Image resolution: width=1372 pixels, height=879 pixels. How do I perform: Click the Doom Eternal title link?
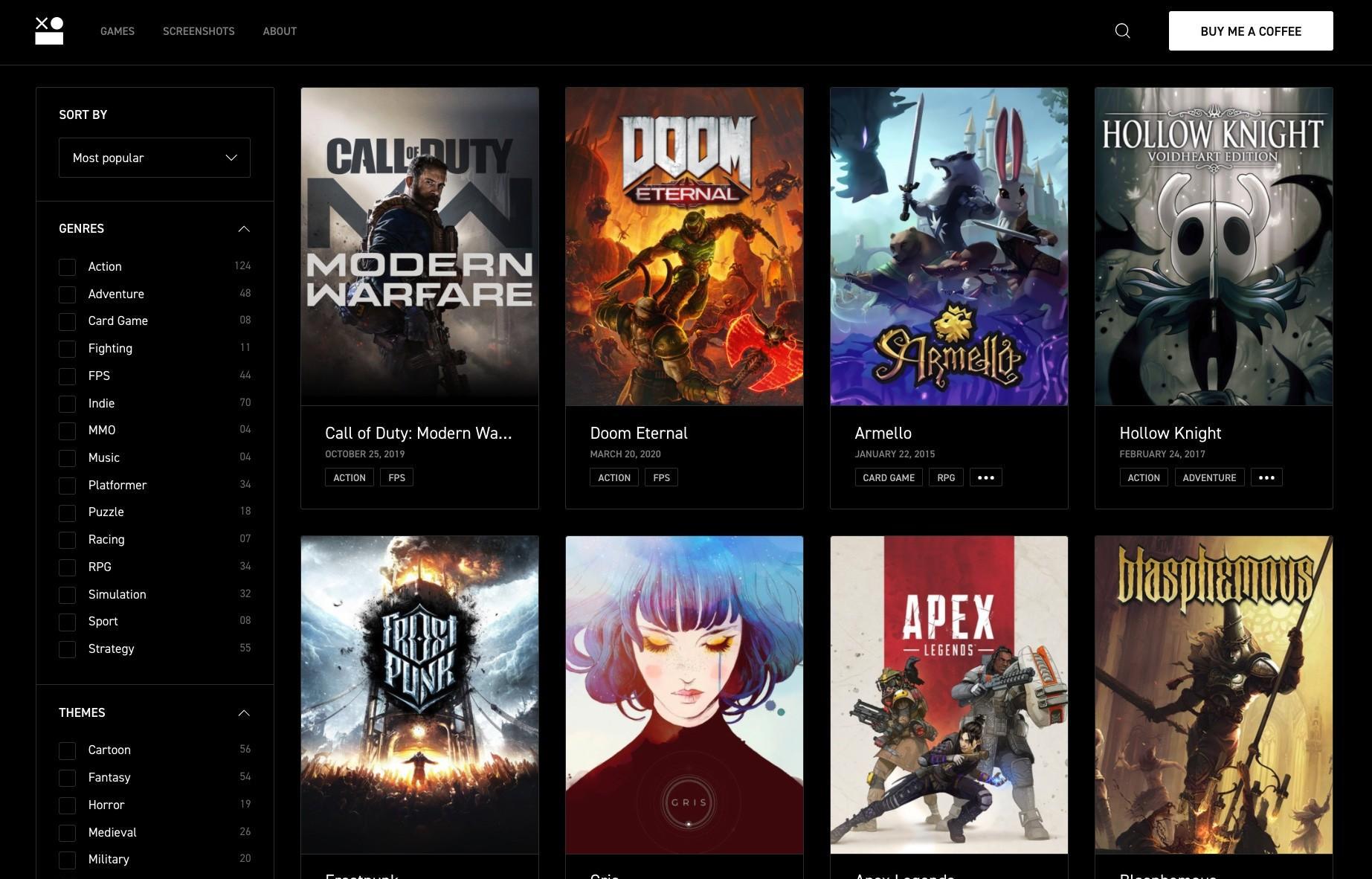[639, 433]
